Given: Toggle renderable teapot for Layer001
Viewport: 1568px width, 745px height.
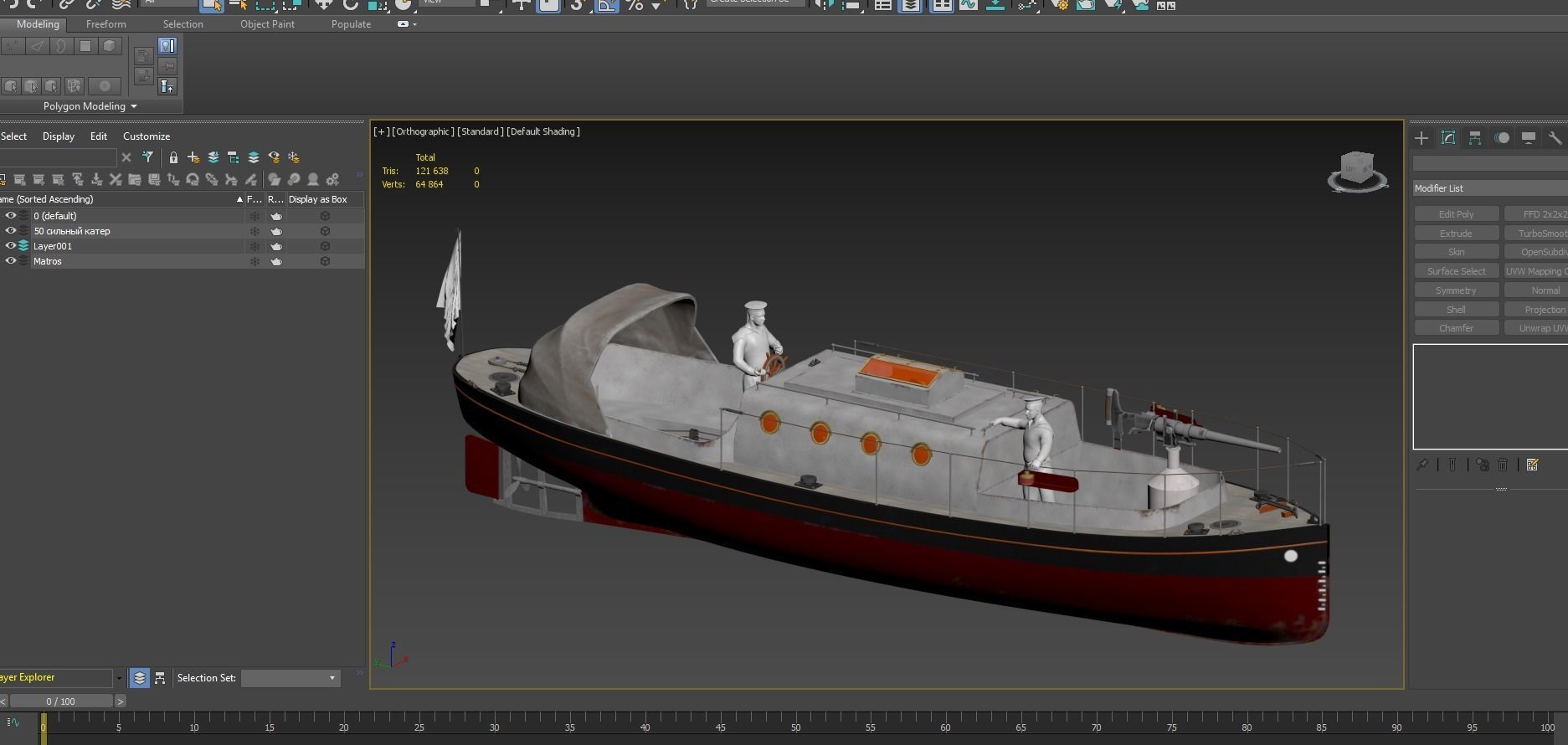Looking at the screenshot, I should pos(276,246).
